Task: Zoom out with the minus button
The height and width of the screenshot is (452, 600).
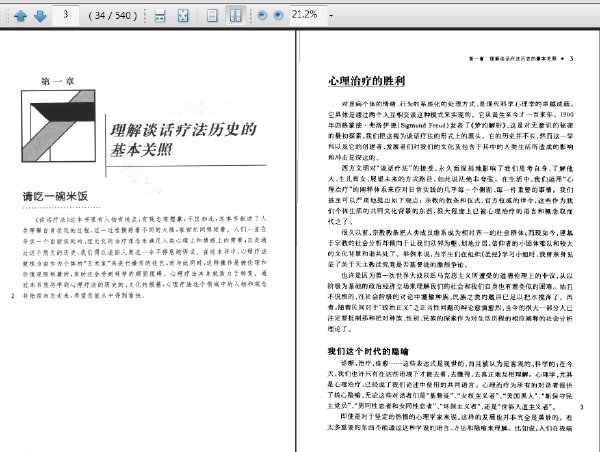Action: (262, 15)
